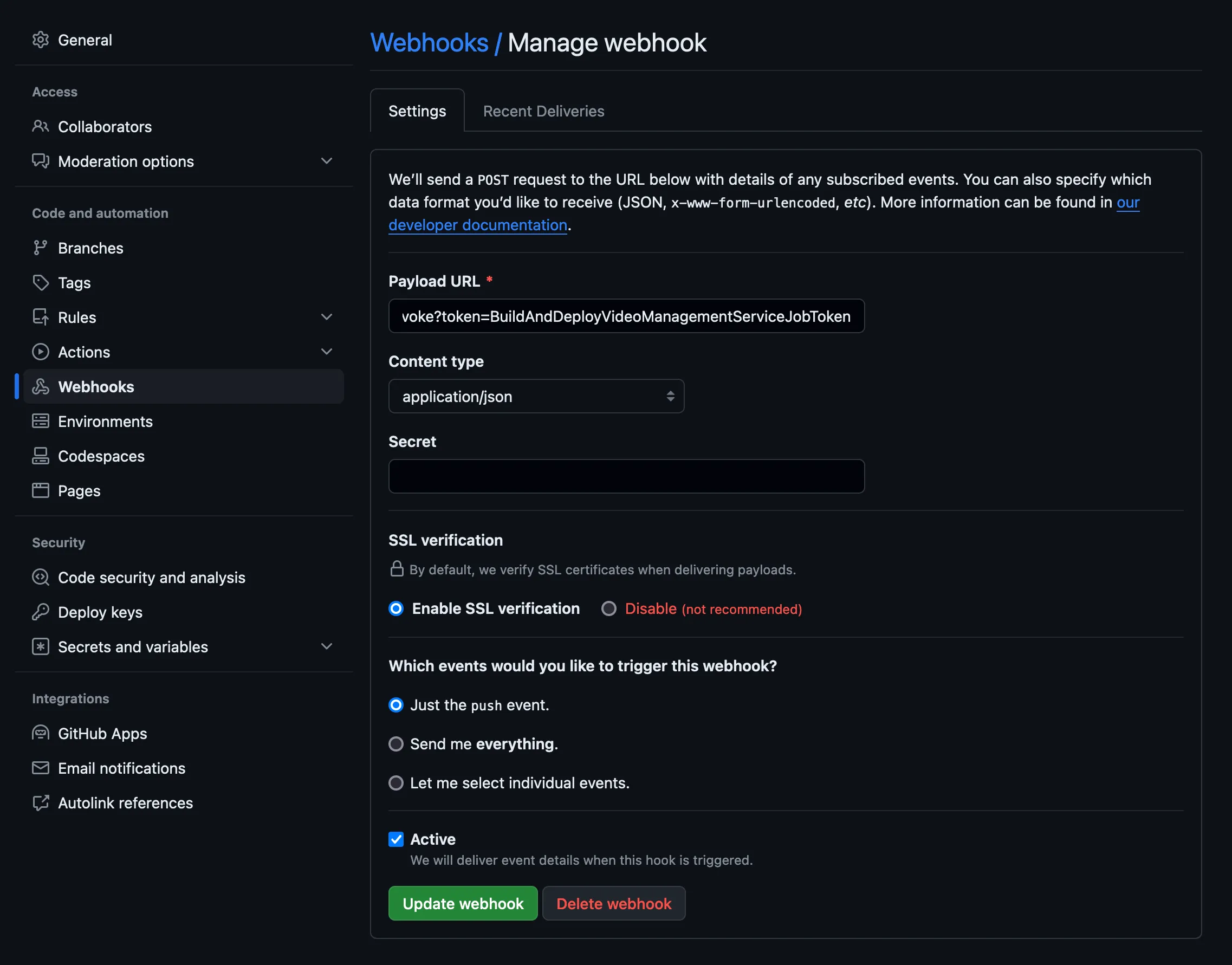The height and width of the screenshot is (965, 1232).
Task: Switch to the Recent Deliveries tab
Action: 543,111
